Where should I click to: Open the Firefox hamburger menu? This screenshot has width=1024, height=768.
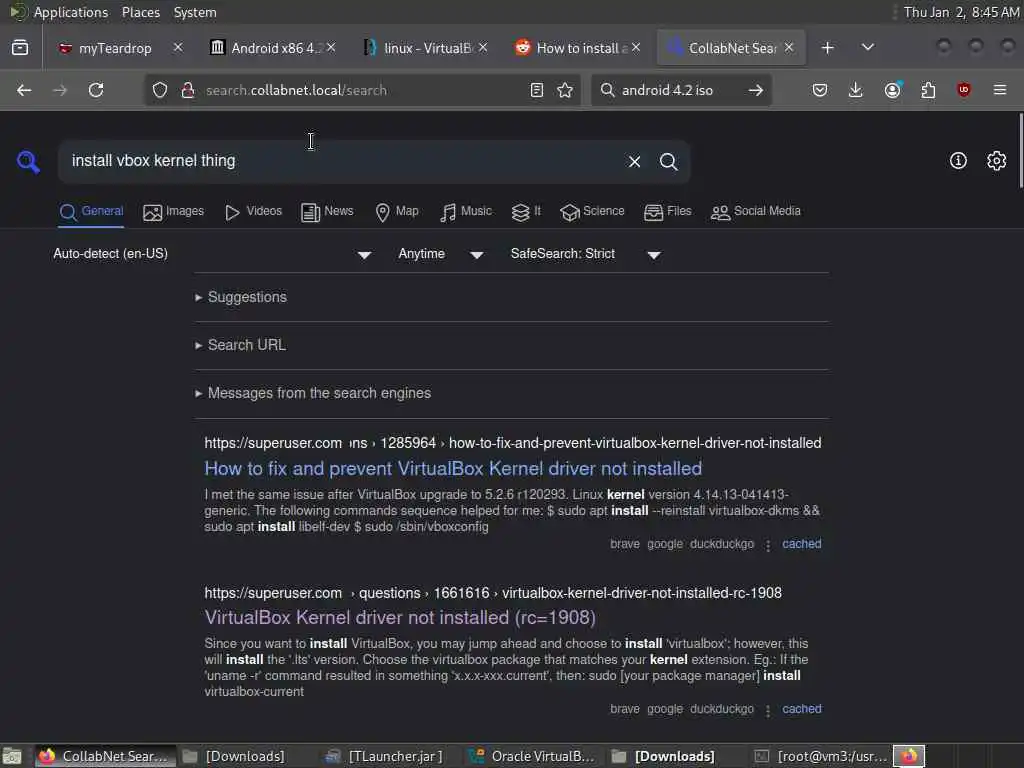(x=999, y=90)
